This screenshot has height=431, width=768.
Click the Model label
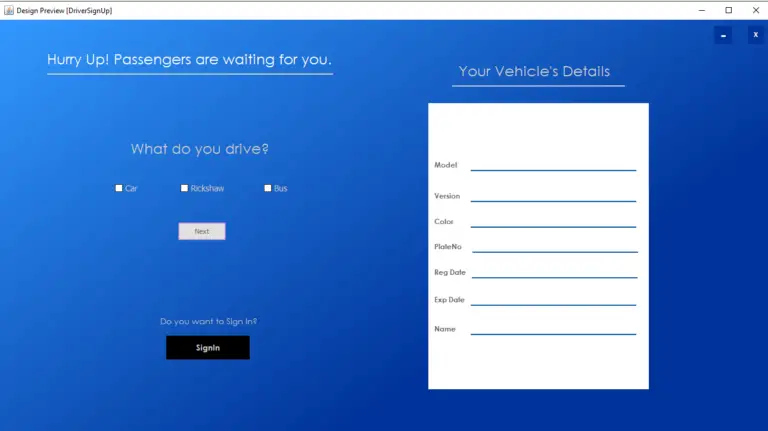[x=446, y=165]
